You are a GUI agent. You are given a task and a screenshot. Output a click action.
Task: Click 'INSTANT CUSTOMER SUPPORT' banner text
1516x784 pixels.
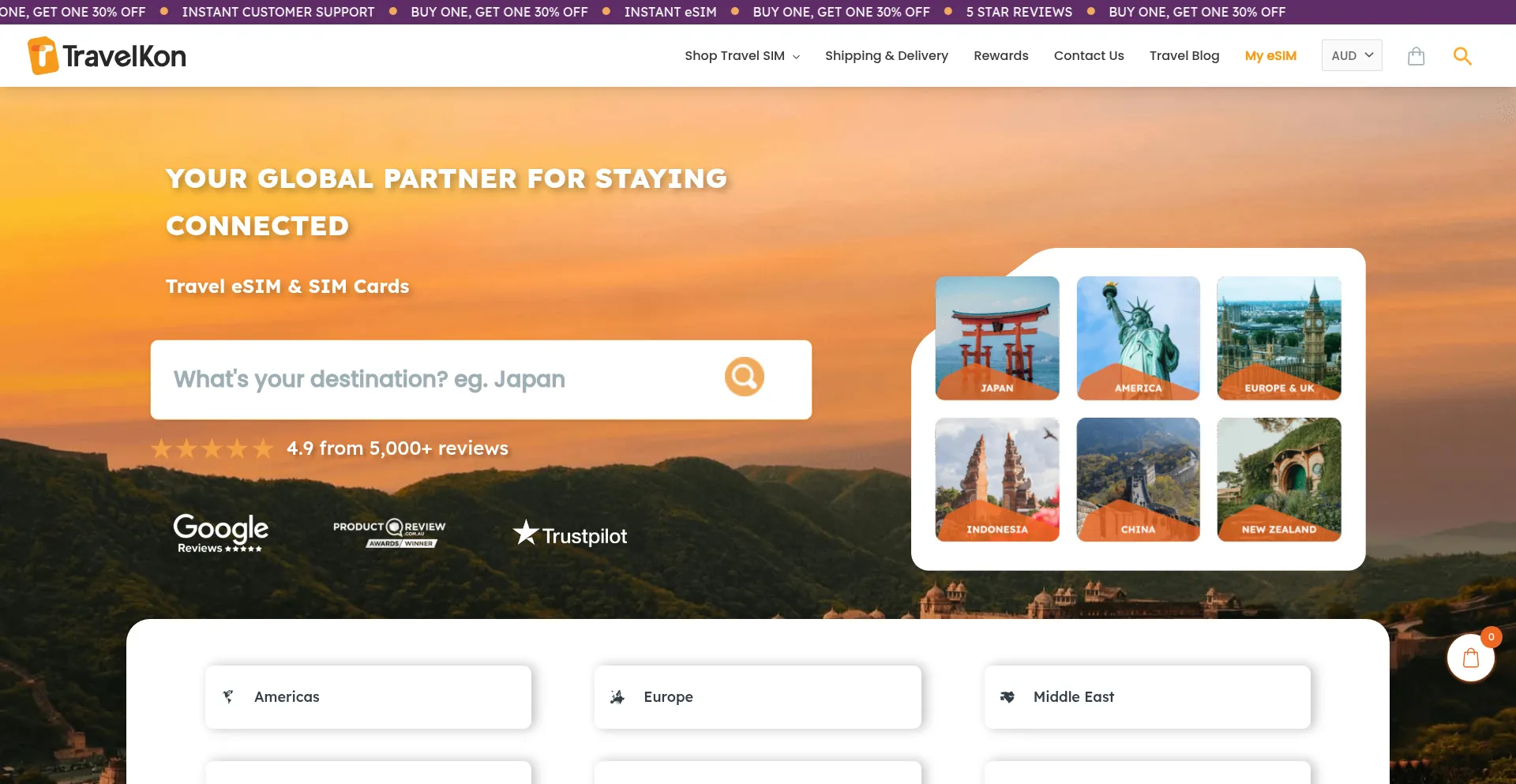[x=278, y=12]
